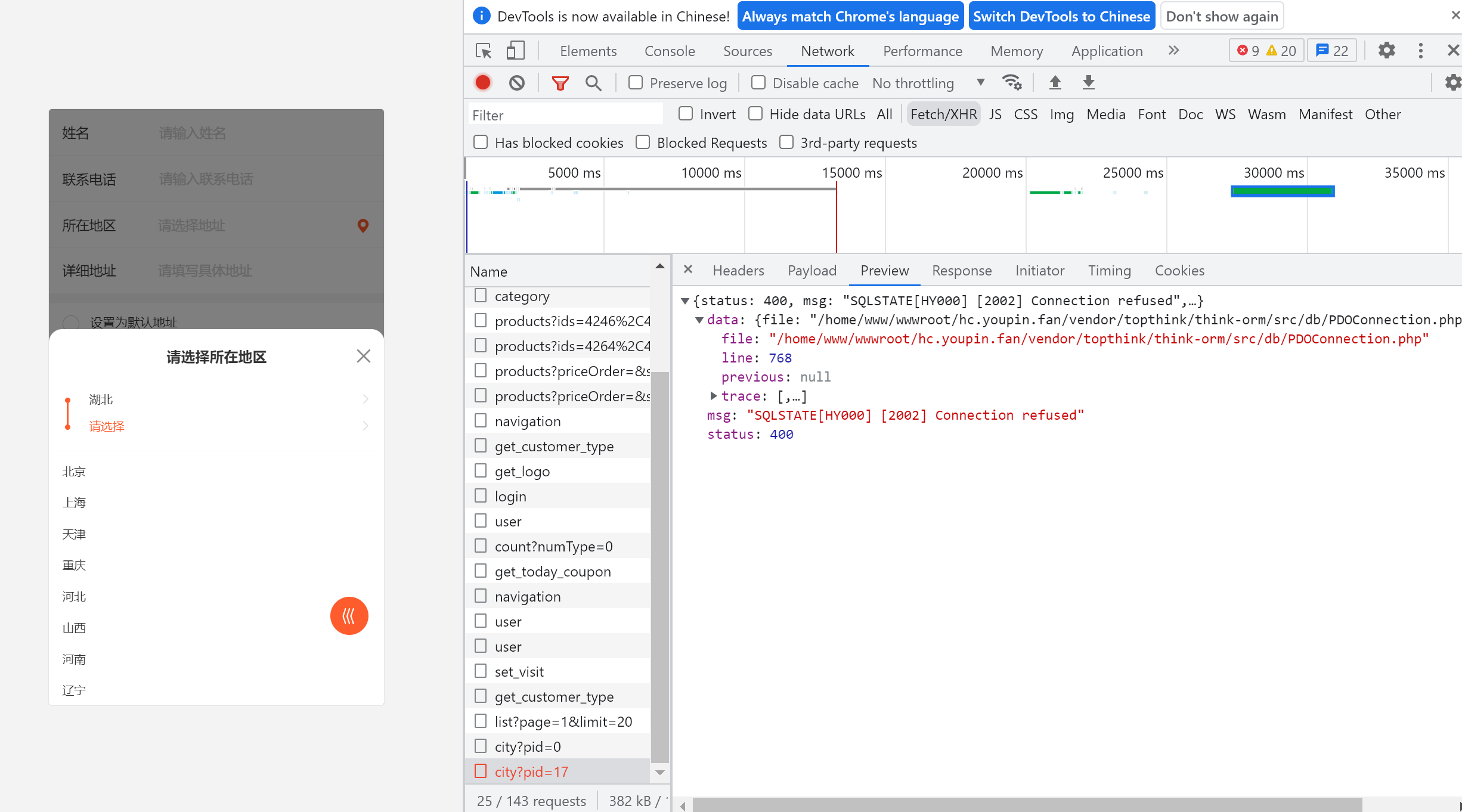Check the Disable cache option
This screenshot has height=812, width=1462.
(x=758, y=83)
